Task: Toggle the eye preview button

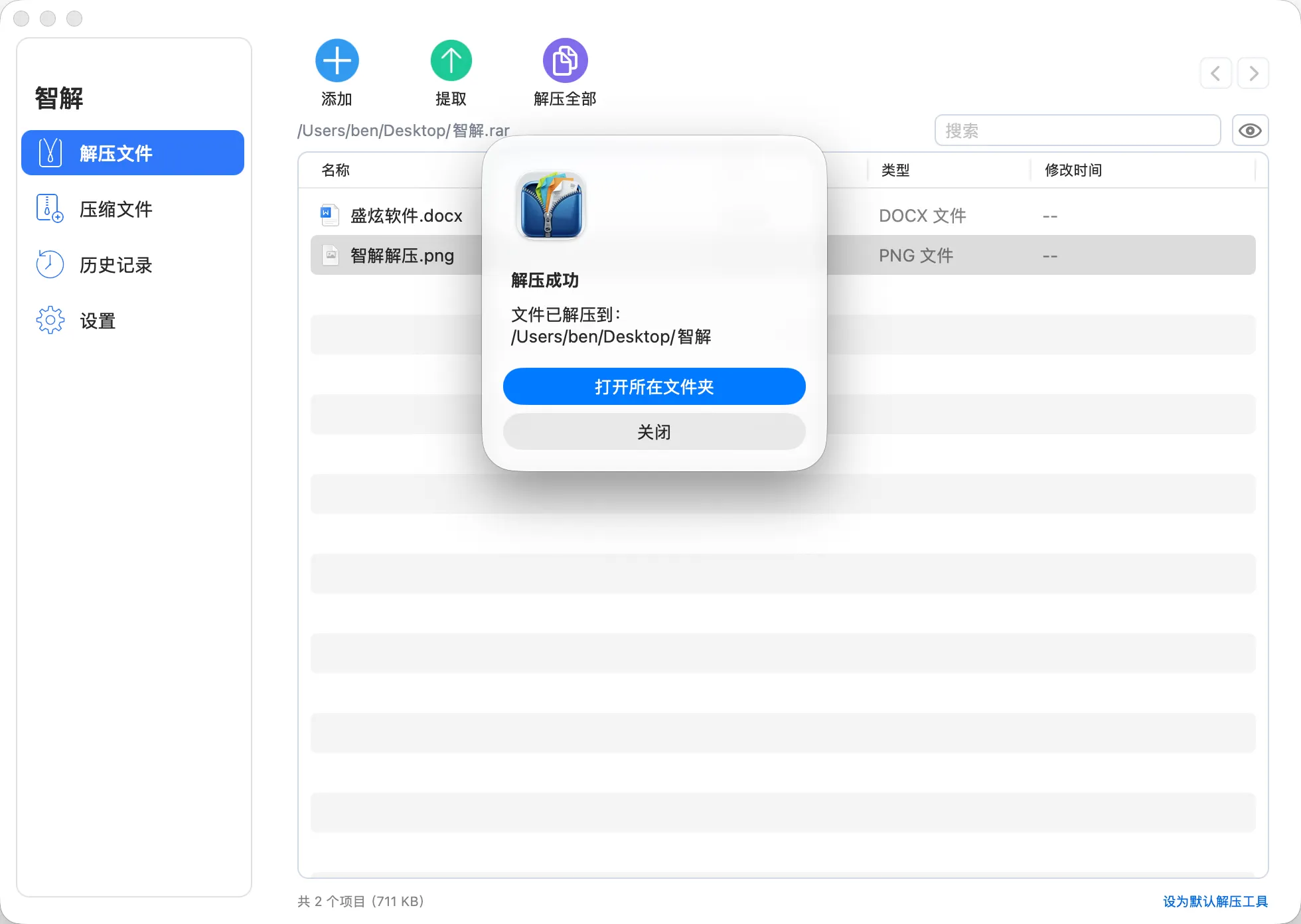Action: coord(1251,130)
